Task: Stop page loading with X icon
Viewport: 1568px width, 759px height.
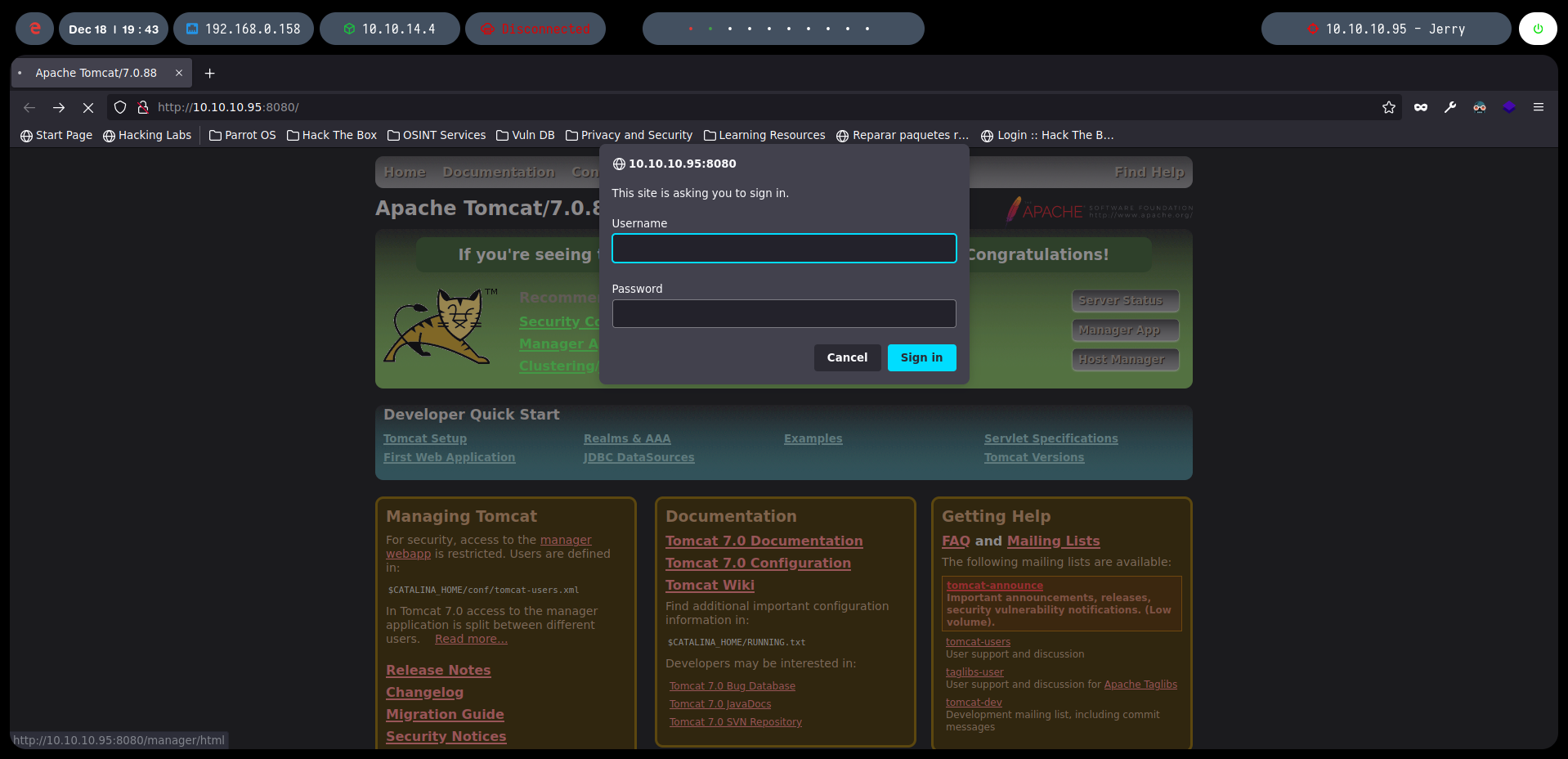Action: (88, 107)
